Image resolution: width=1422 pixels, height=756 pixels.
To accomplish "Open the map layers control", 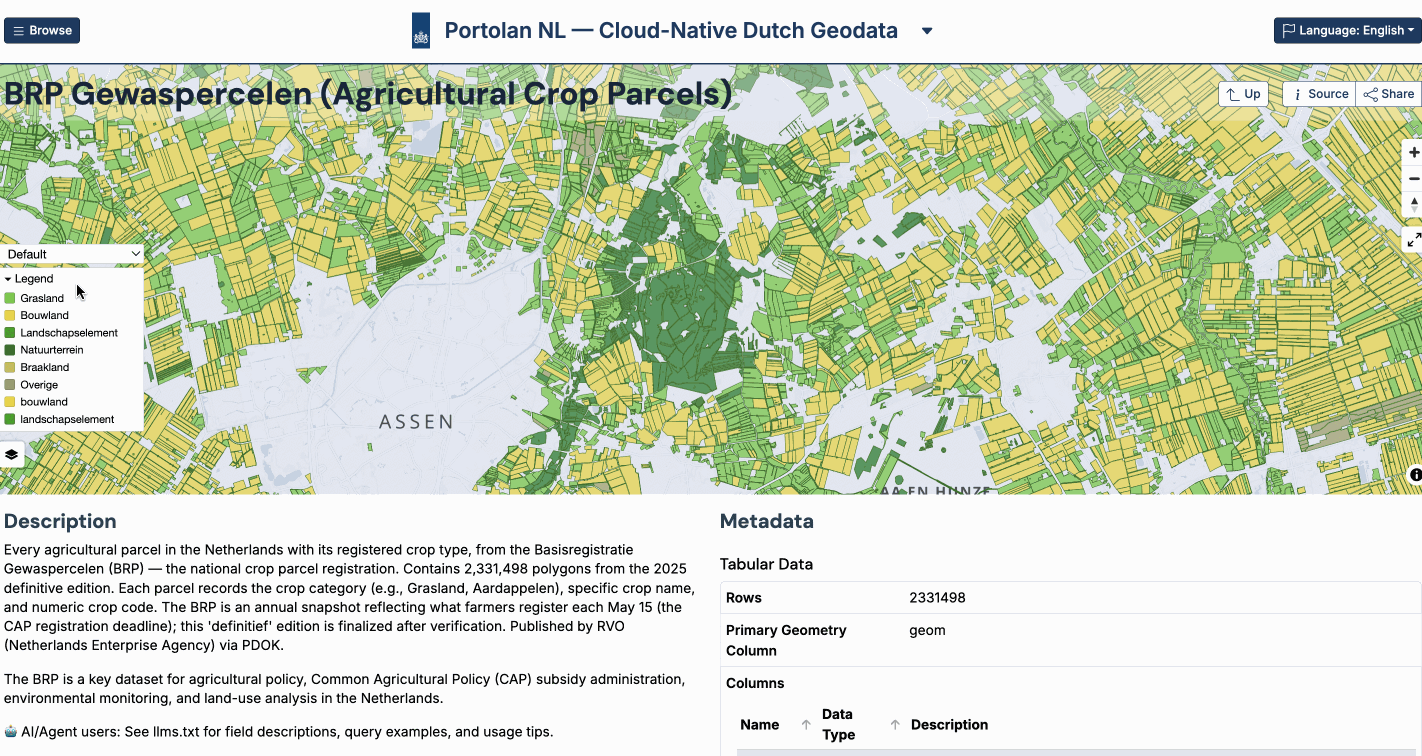I will [x=12, y=454].
